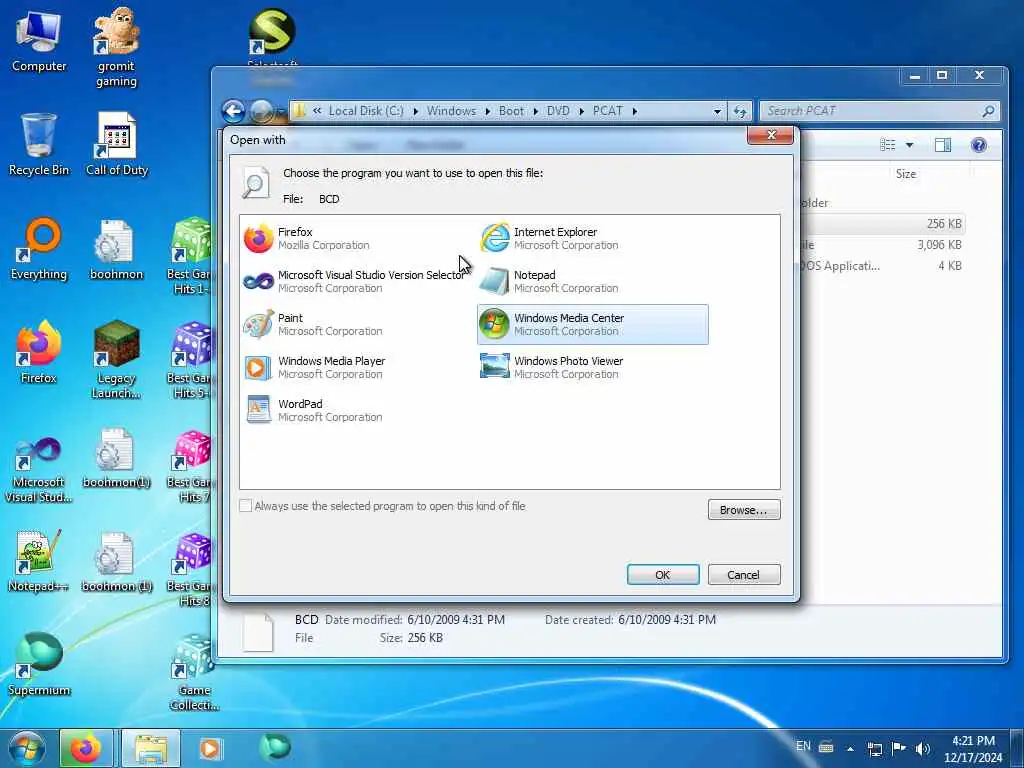Toggle the Explorer preview pane icon

coord(942,145)
